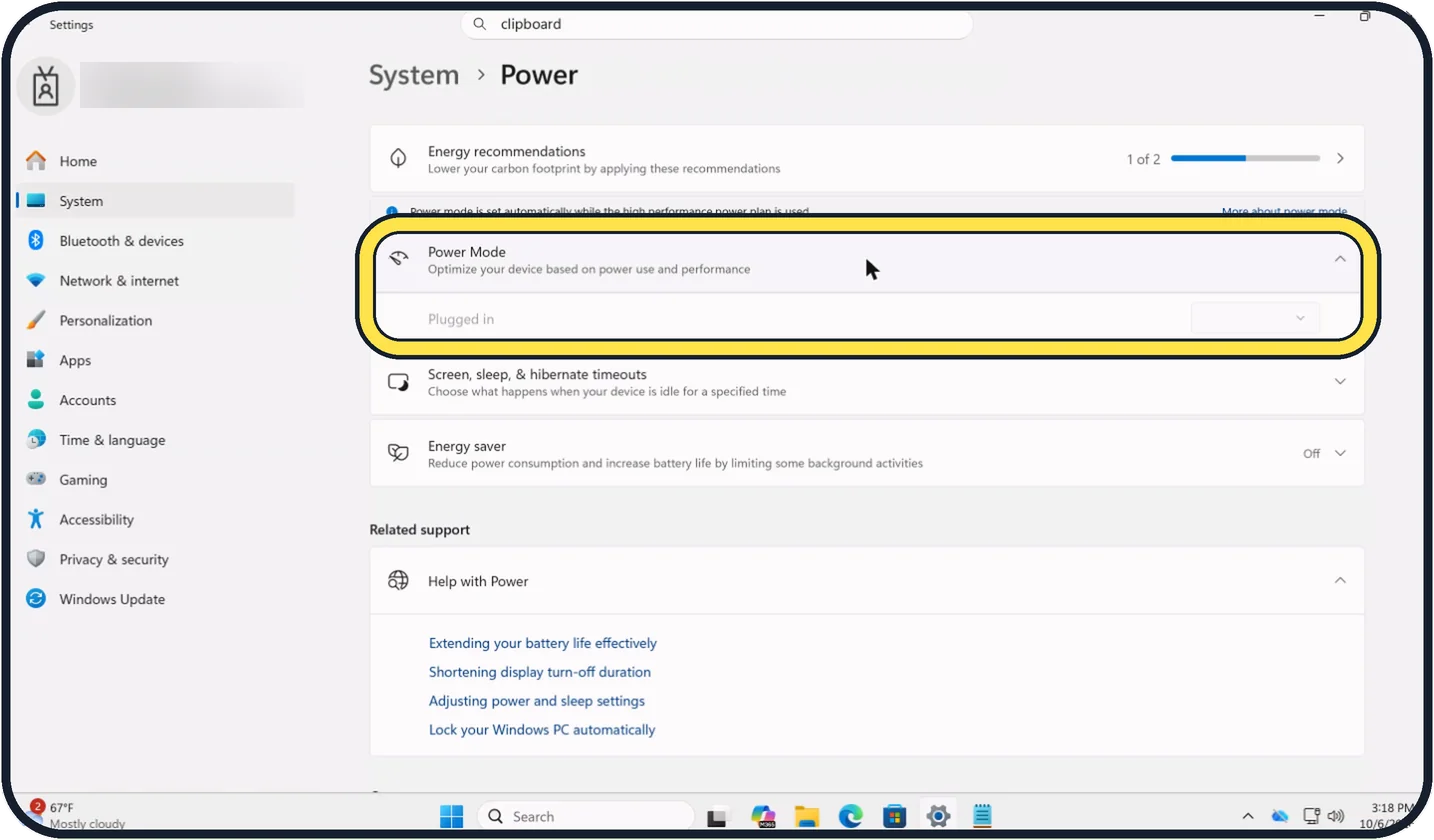Click the Personalization paintbrush icon
The width and height of the screenshot is (1434, 840).
click(36, 321)
